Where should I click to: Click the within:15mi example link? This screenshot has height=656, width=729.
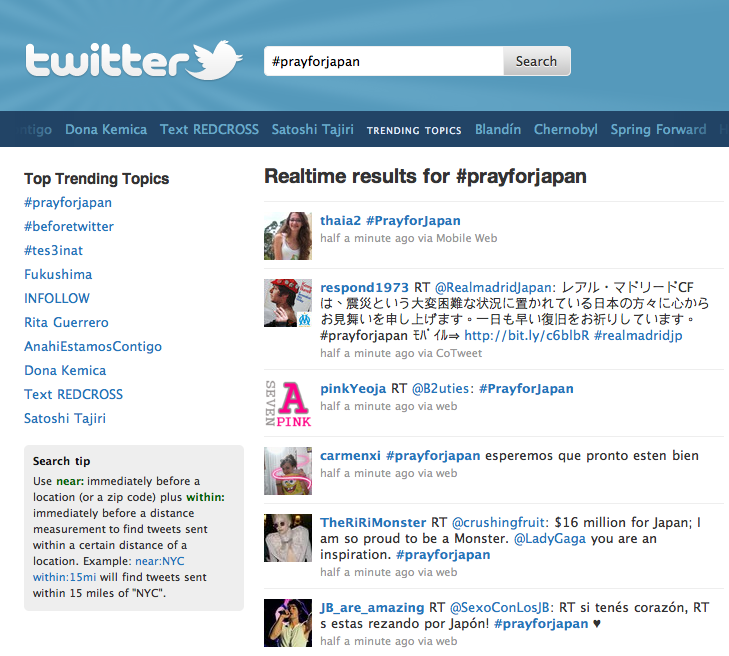[64, 577]
